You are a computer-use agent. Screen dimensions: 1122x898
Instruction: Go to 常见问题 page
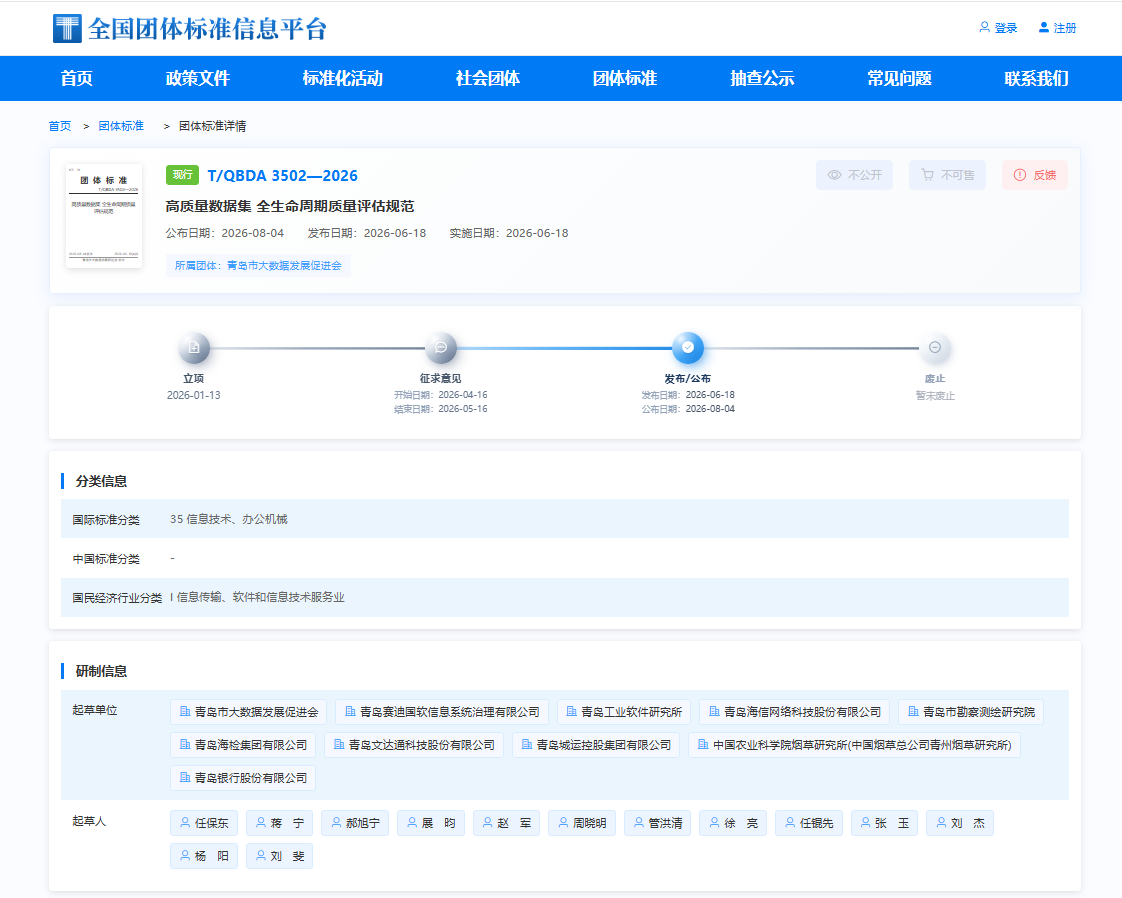(899, 78)
